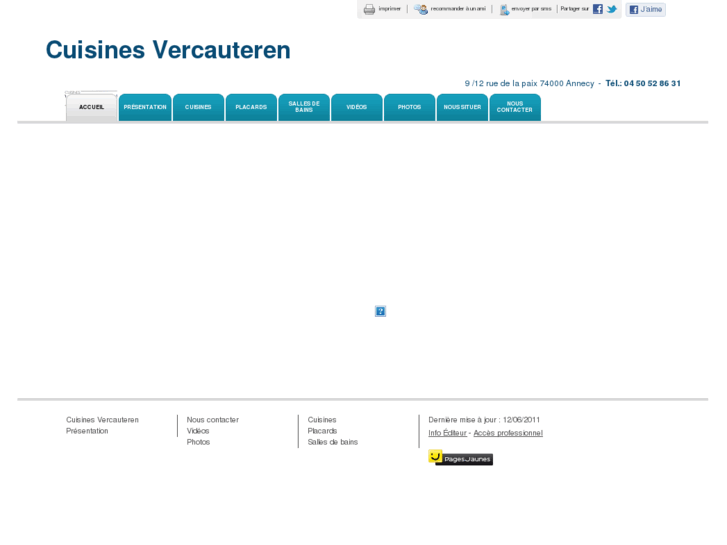Open the Info Éditeur footer link
The height and width of the screenshot is (545, 727).
click(447, 433)
